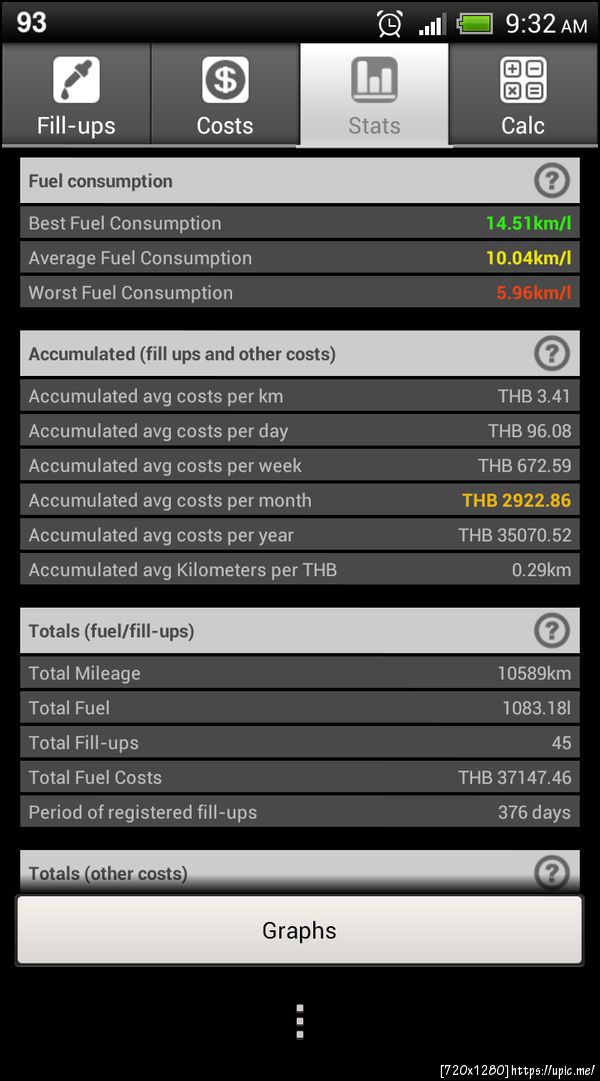Tap the alarm clock status icon
Image resolution: width=600 pixels, height=1081 pixels.
click(390, 23)
